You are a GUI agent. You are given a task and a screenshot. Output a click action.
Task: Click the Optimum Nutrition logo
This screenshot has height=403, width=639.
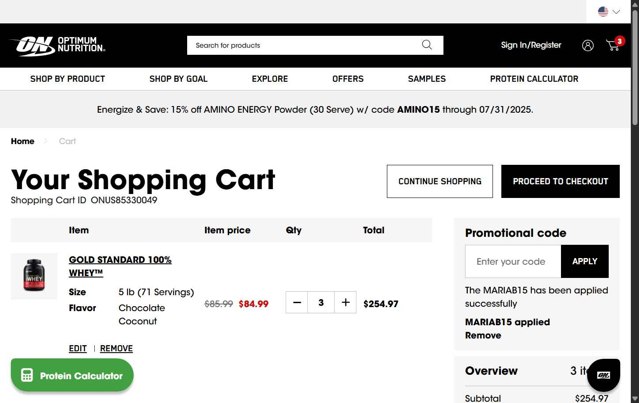[58, 45]
